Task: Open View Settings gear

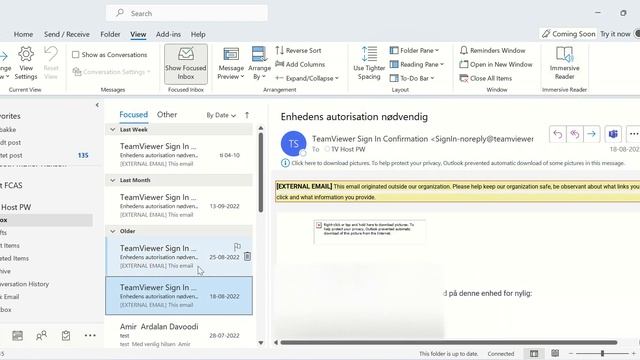Action: [x=26, y=63]
